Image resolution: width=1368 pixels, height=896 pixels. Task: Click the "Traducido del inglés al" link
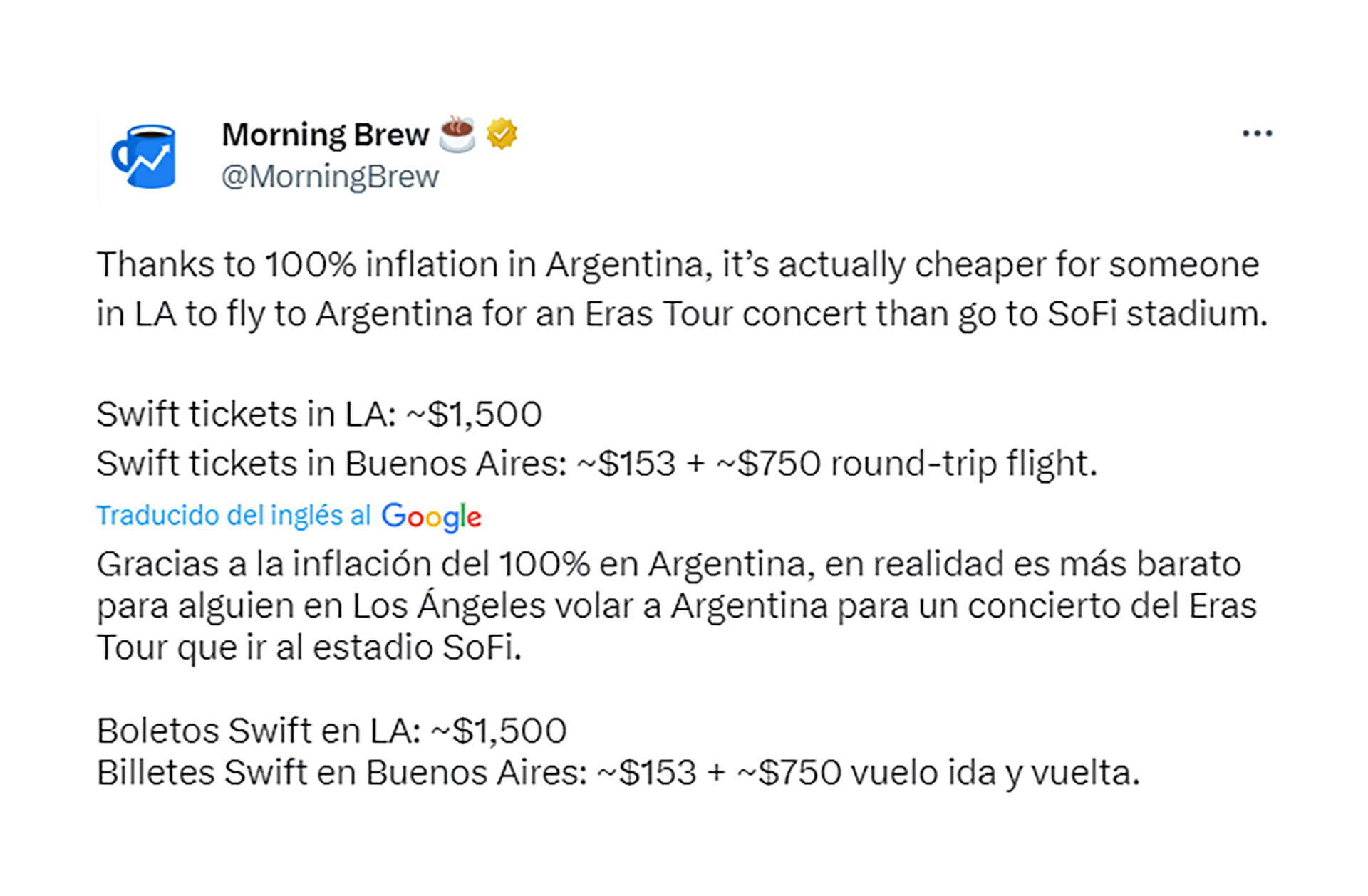234,515
